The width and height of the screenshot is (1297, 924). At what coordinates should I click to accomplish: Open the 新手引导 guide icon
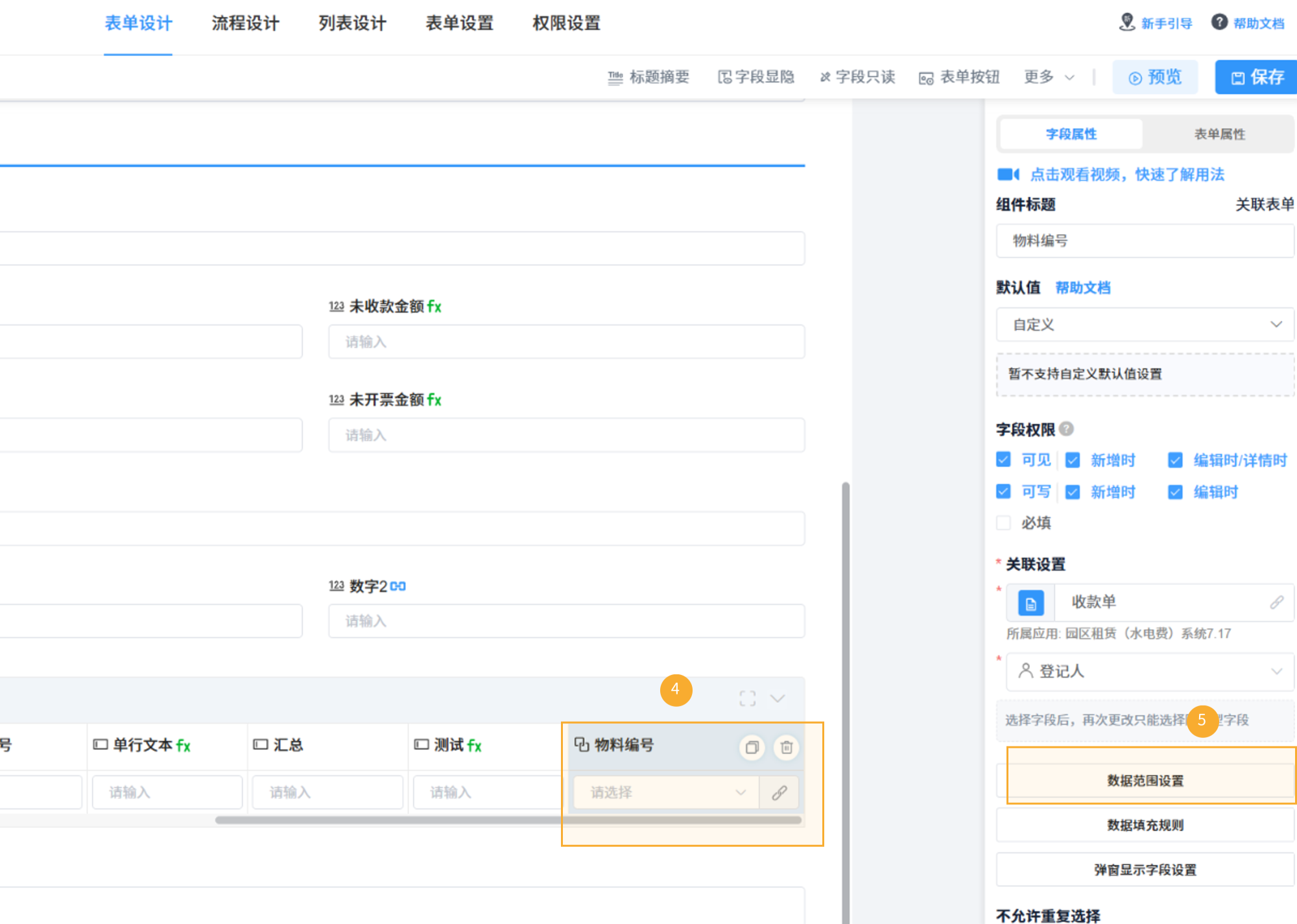point(1127,23)
